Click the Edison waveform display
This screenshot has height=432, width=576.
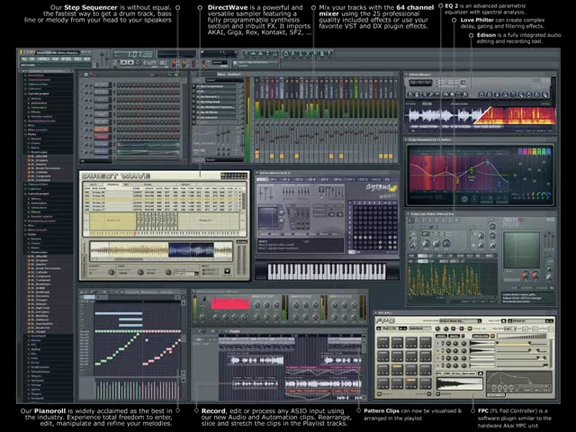pos(482,117)
